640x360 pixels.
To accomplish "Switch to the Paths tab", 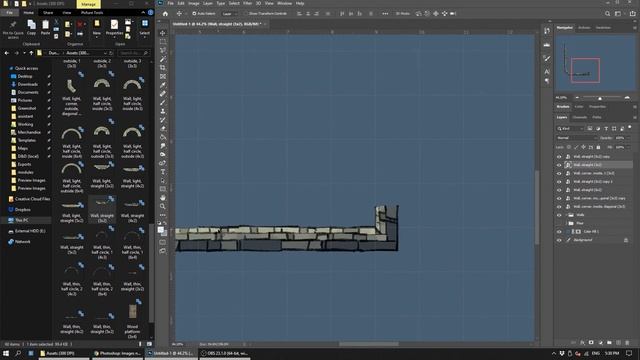I will (x=597, y=118).
